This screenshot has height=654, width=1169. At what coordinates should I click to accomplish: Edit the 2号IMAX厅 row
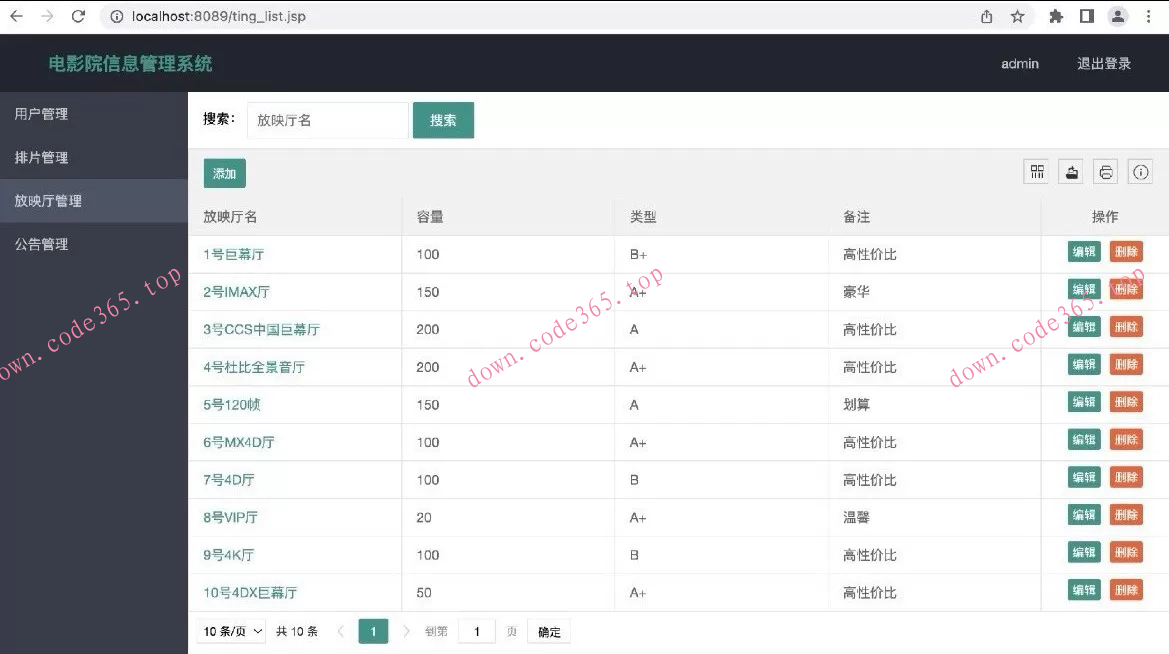tap(1084, 289)
